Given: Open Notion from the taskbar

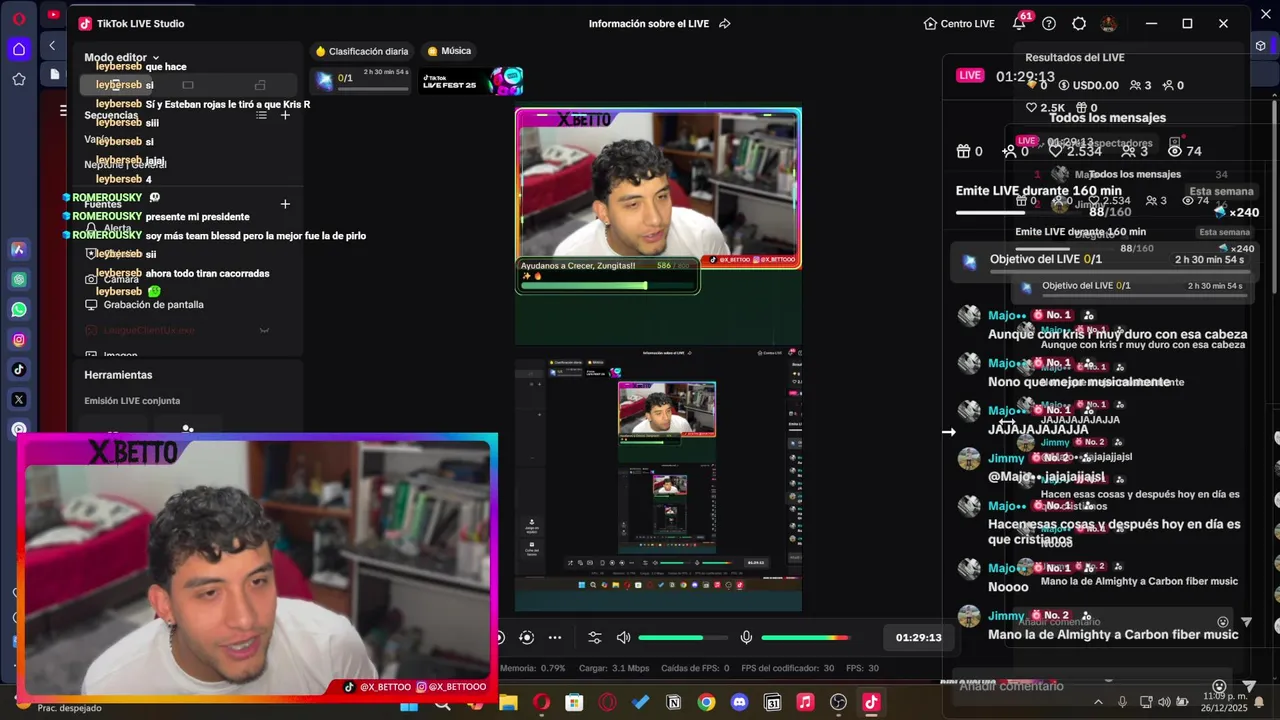Looking at the screenshot, I should point(673,703).
